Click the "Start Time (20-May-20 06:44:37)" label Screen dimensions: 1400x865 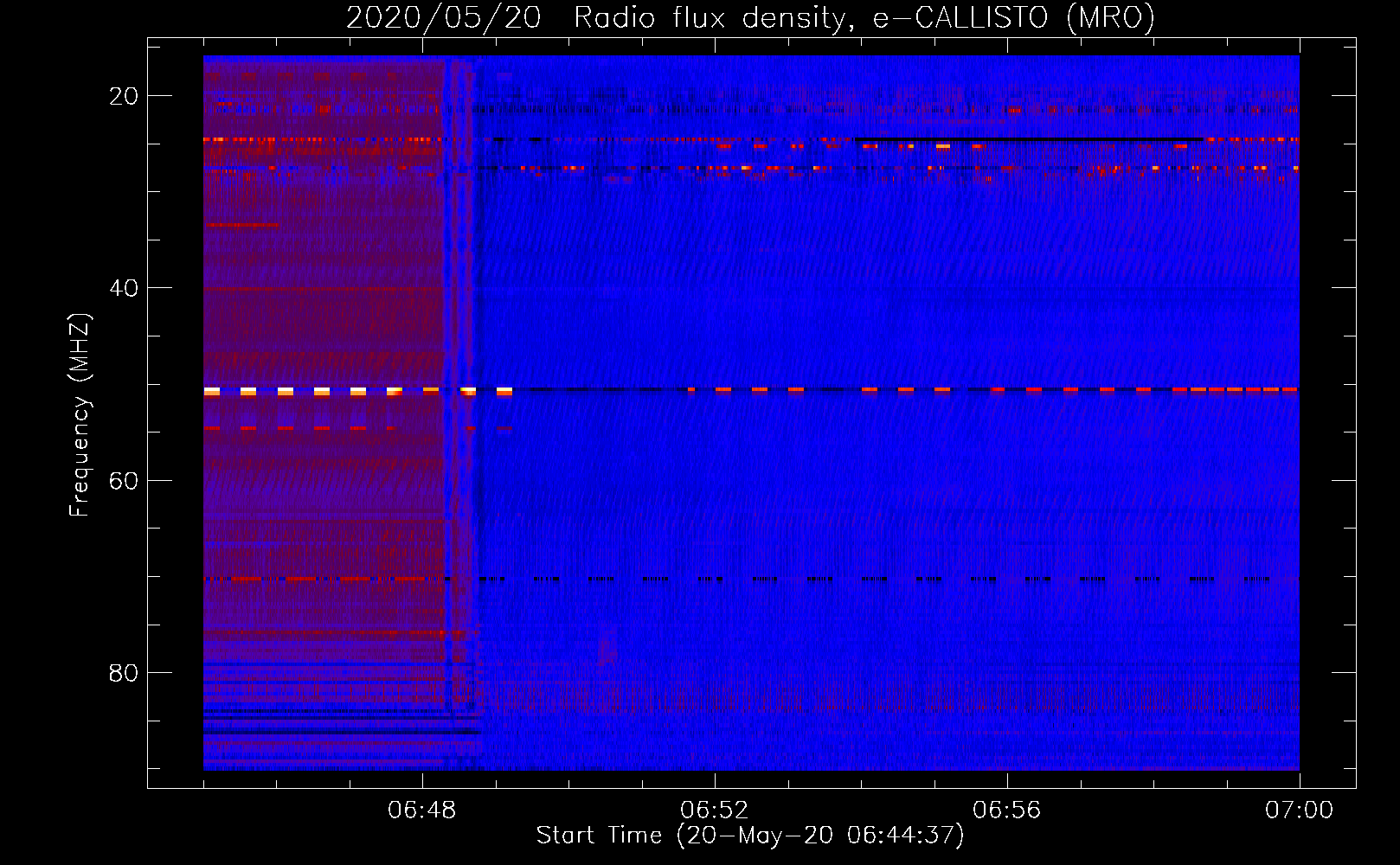click(x=750, y=836)
